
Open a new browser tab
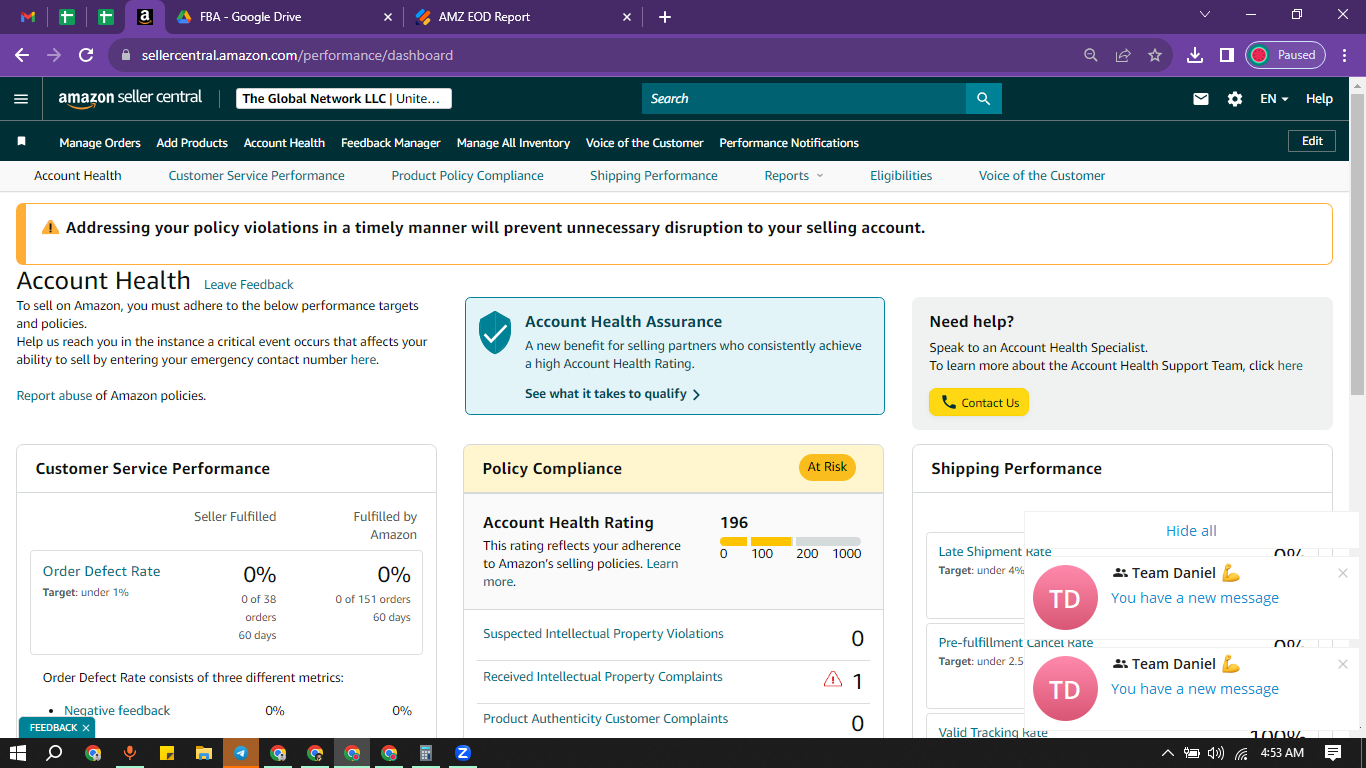665,17
